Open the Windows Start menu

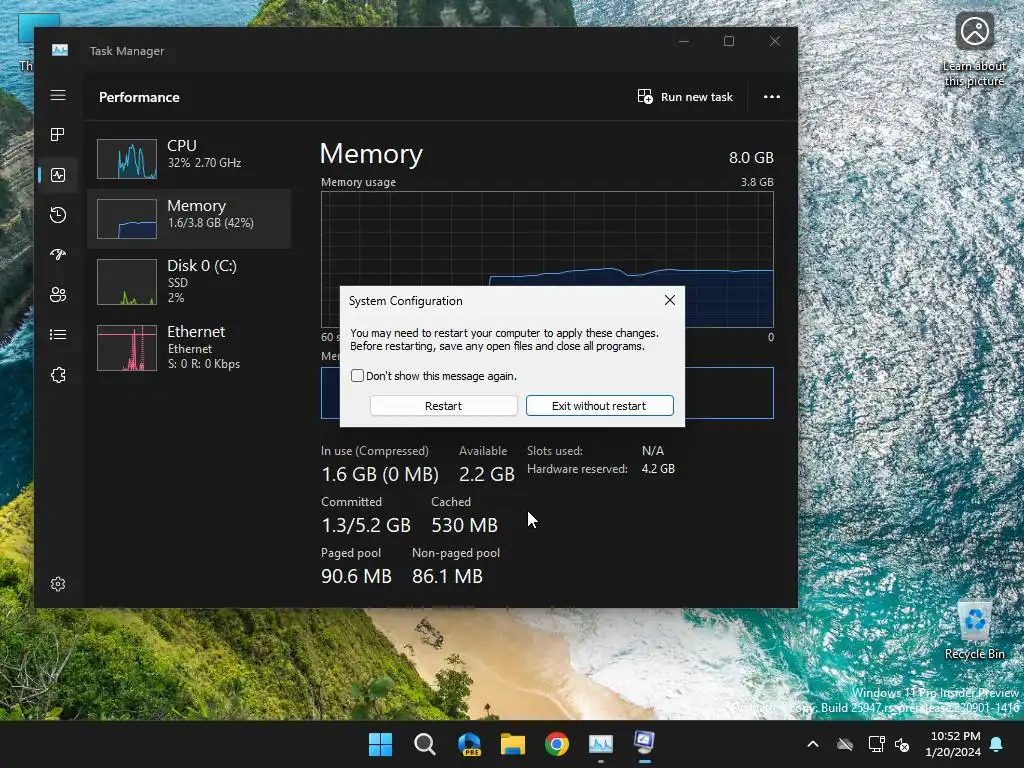point(380,744)
